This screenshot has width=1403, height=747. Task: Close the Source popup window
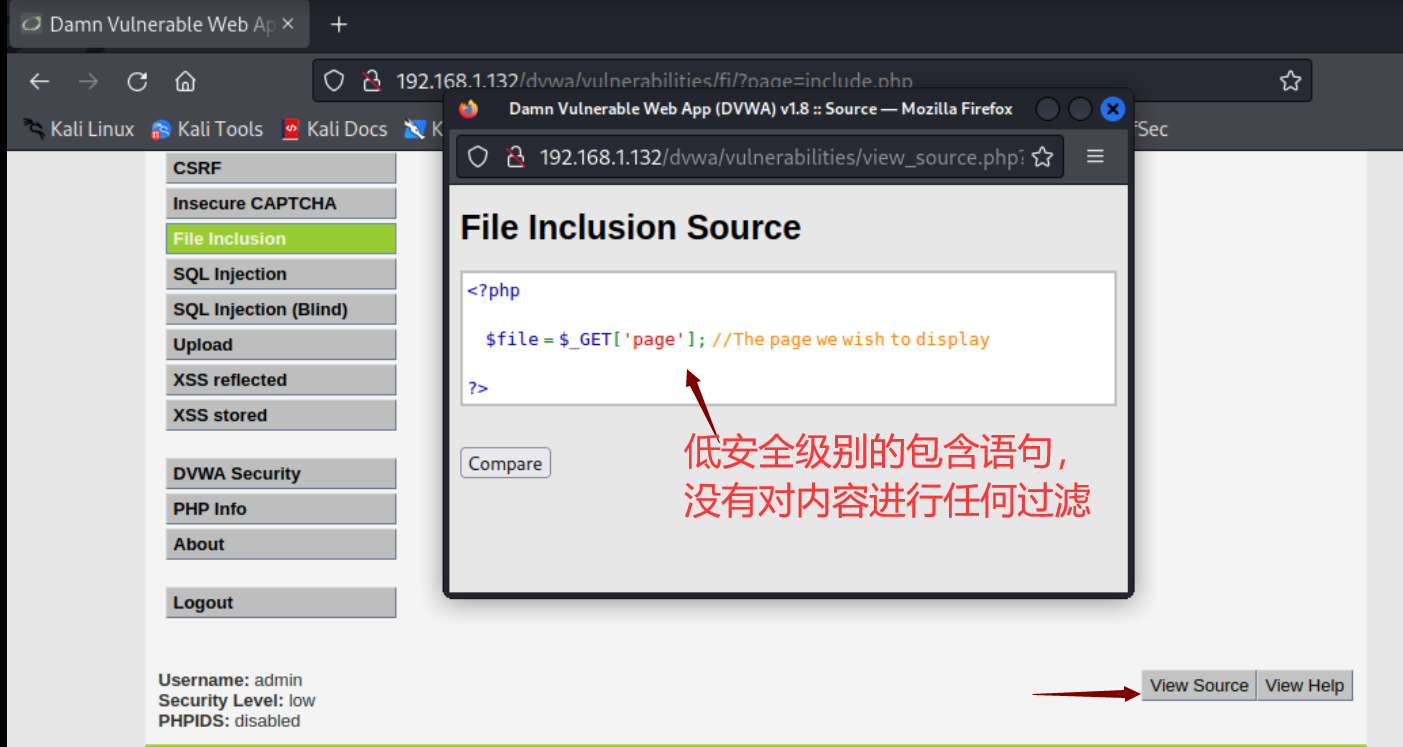click(x=1113, y=109)
